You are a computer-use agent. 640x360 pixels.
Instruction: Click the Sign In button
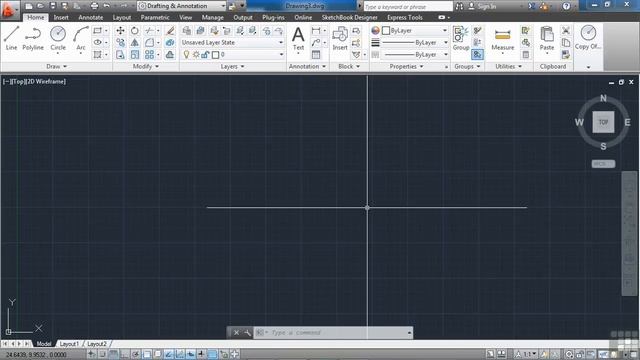pyautogui.click(x=482, y=6)
